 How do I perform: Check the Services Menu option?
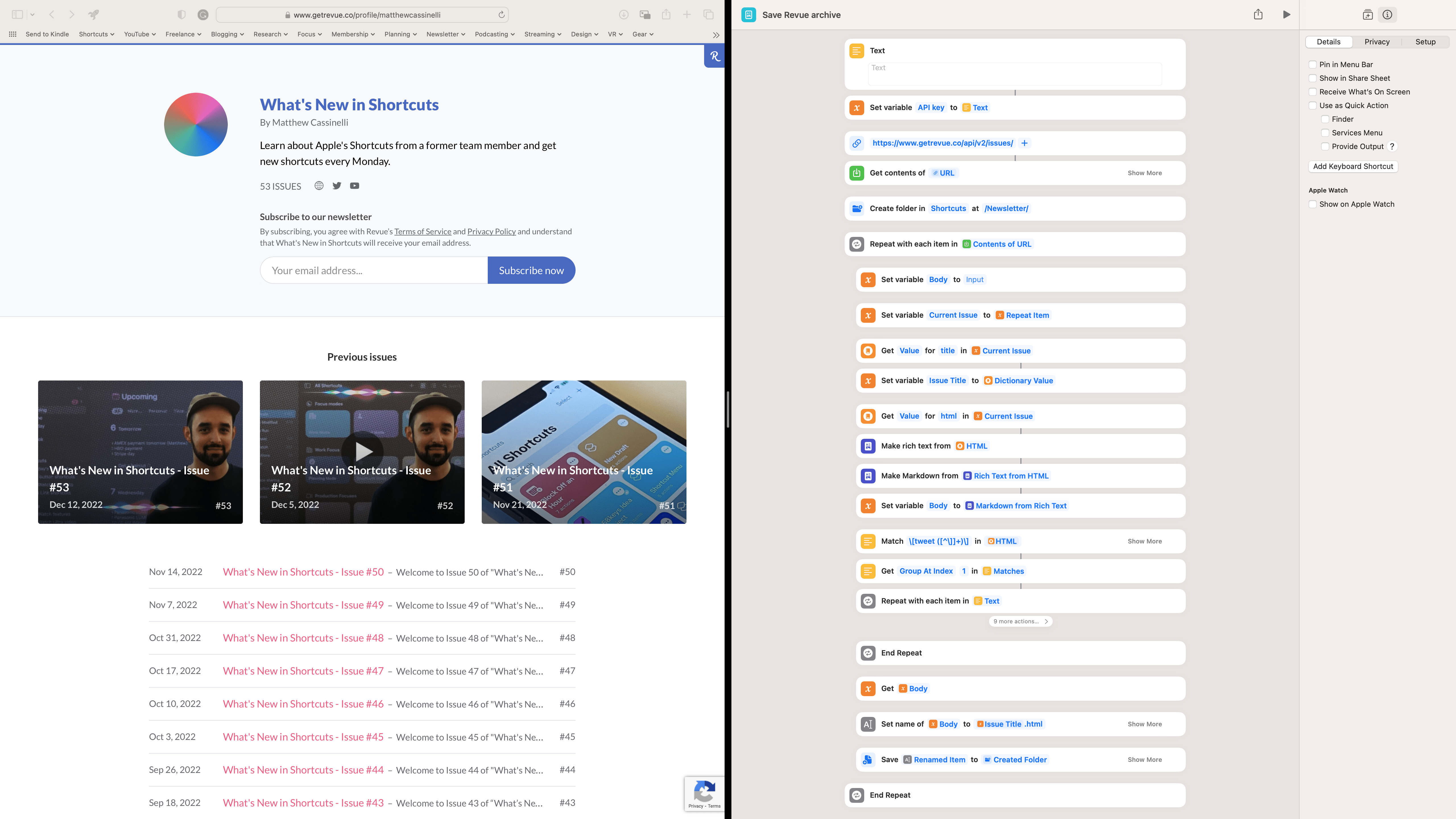click(x=1325, y=133)
